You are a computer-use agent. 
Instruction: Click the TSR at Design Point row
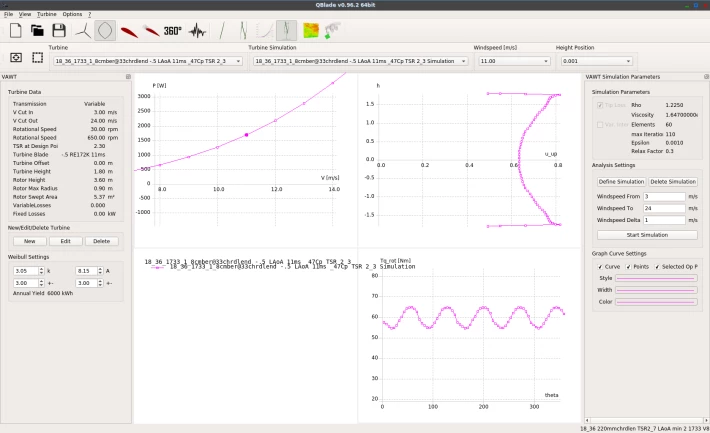pyautogui.click(x=65, y=146)
